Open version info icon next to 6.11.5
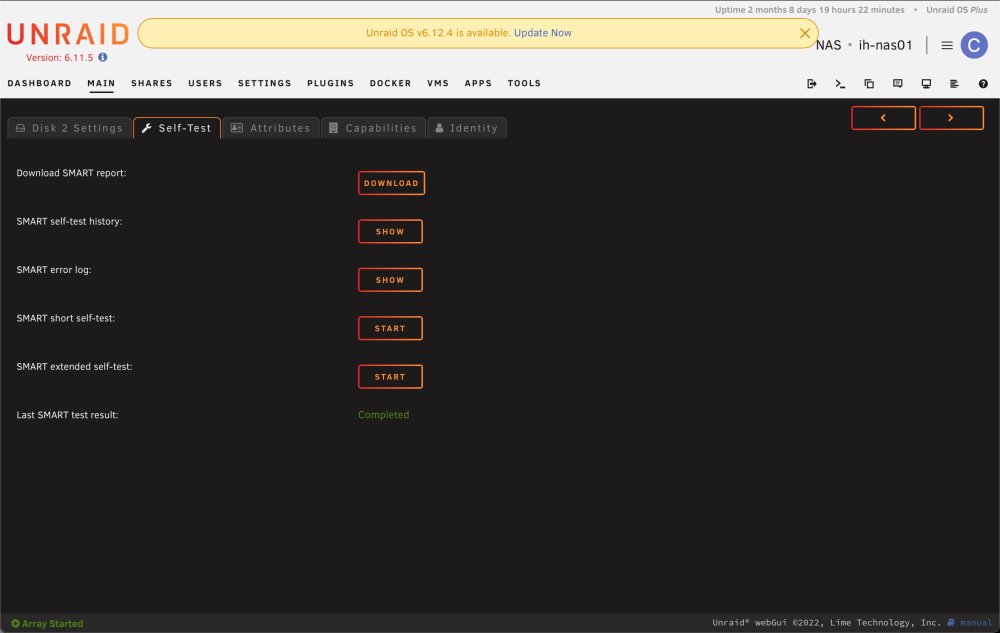The width and height of the screenshot is (1000, 633). (x=103, y=57)
